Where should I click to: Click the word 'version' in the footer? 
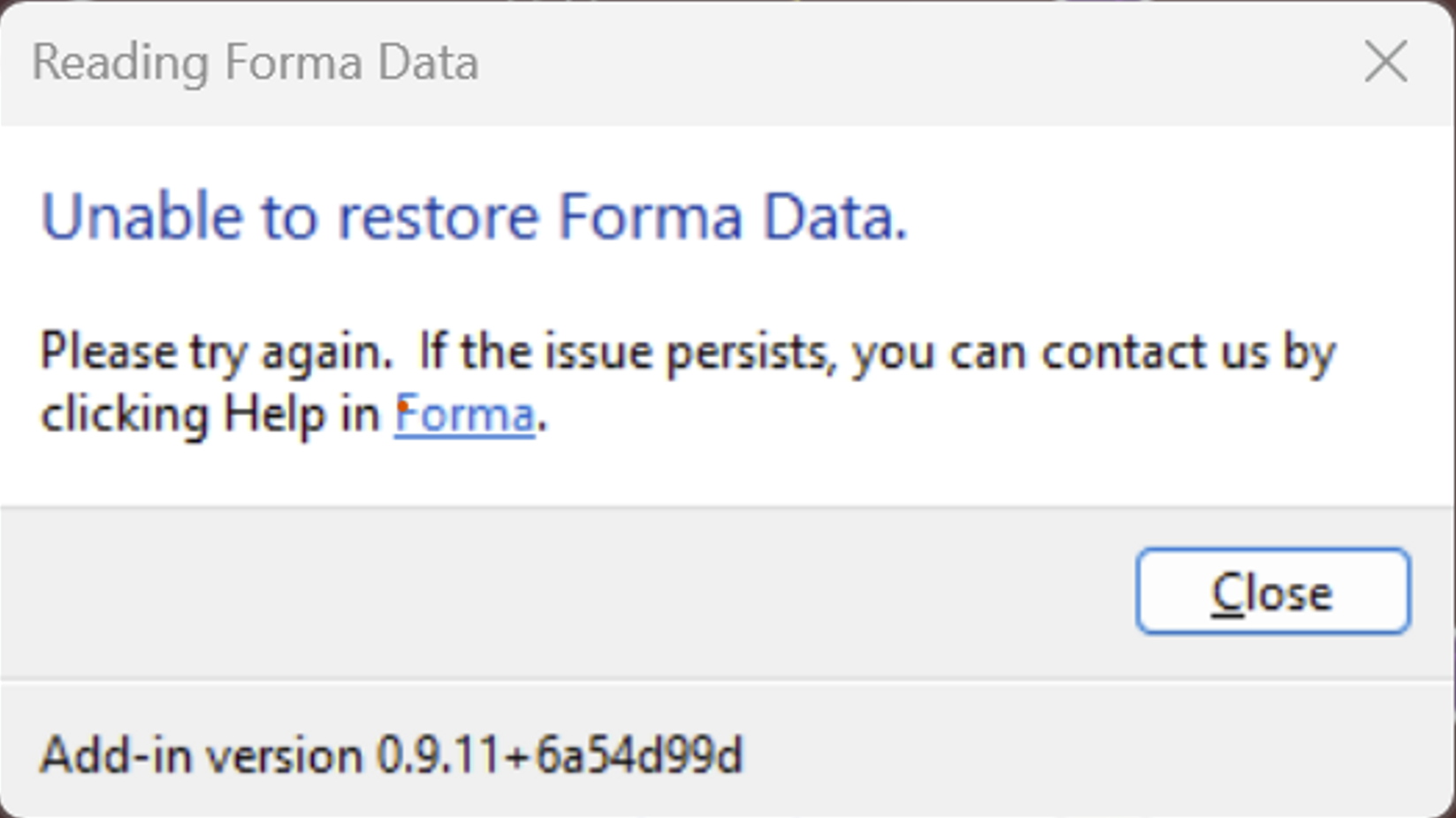pyautogui.click(x=284, y=756)
